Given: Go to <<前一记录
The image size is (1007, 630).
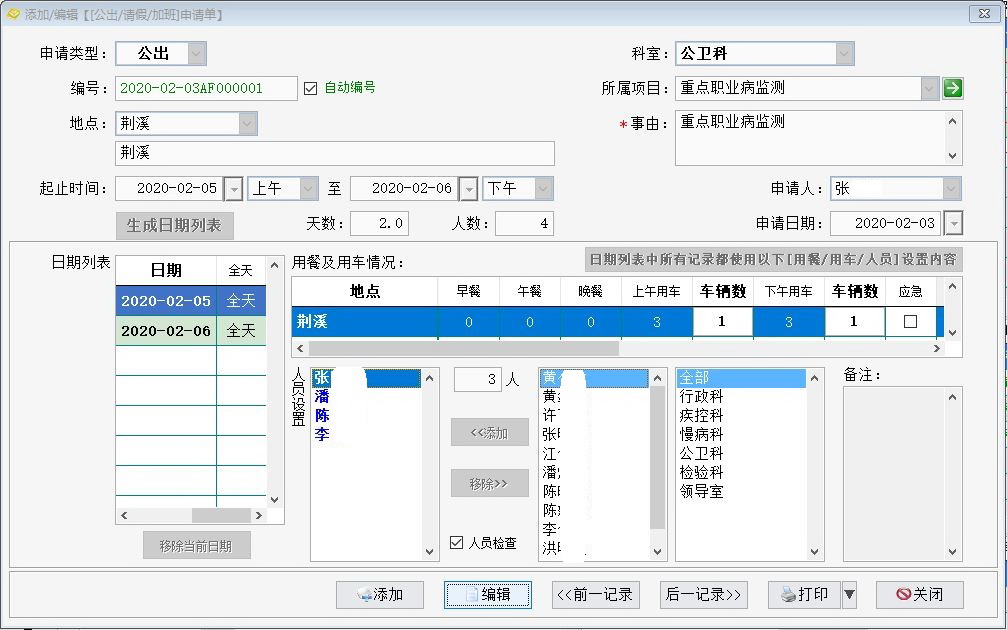Looking at the screenshot, I should [x=595, y=595].
